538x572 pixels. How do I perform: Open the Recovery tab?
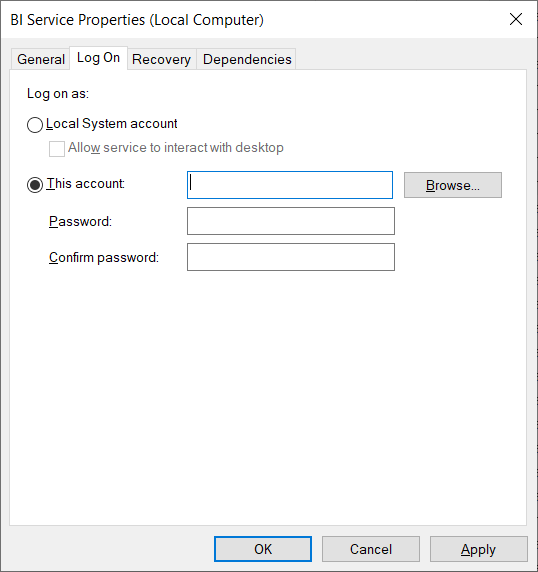click(161, 59)
